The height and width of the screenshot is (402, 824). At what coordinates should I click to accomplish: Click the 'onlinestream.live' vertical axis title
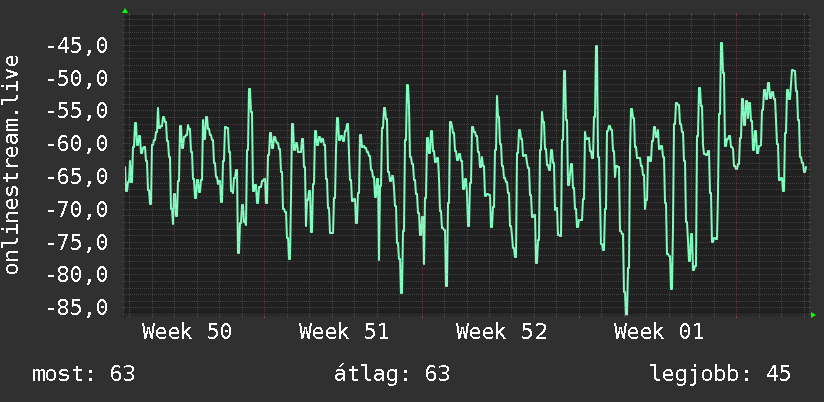(x=12, y=164)
